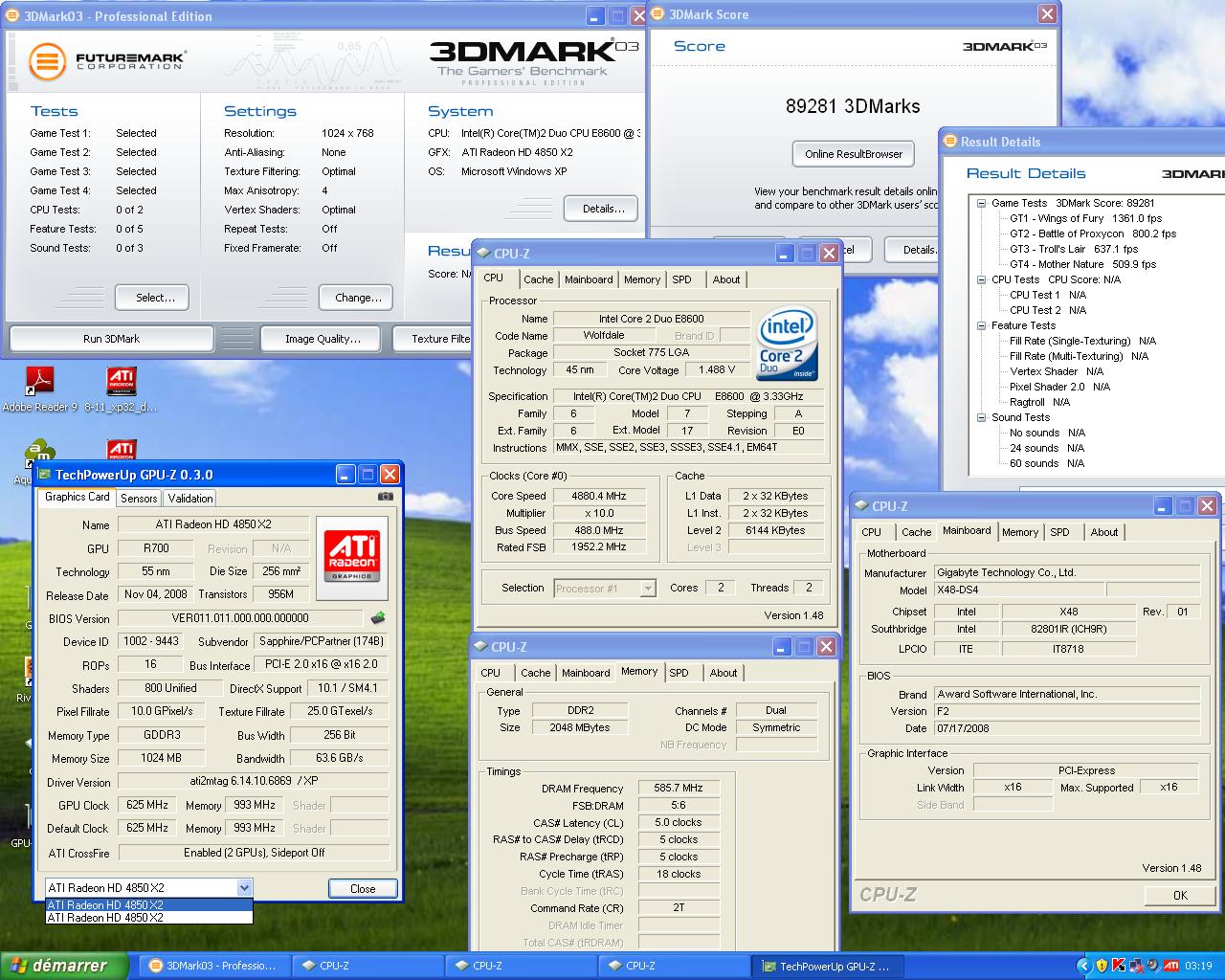
Task: Switch to GPU-Z Validation tab
Action: (190, 498)
